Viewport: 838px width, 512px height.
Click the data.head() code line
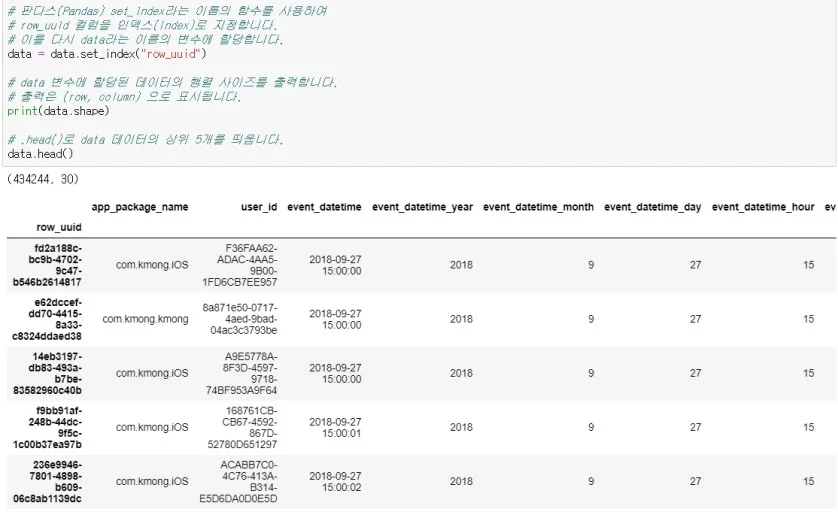coord(41,153)
